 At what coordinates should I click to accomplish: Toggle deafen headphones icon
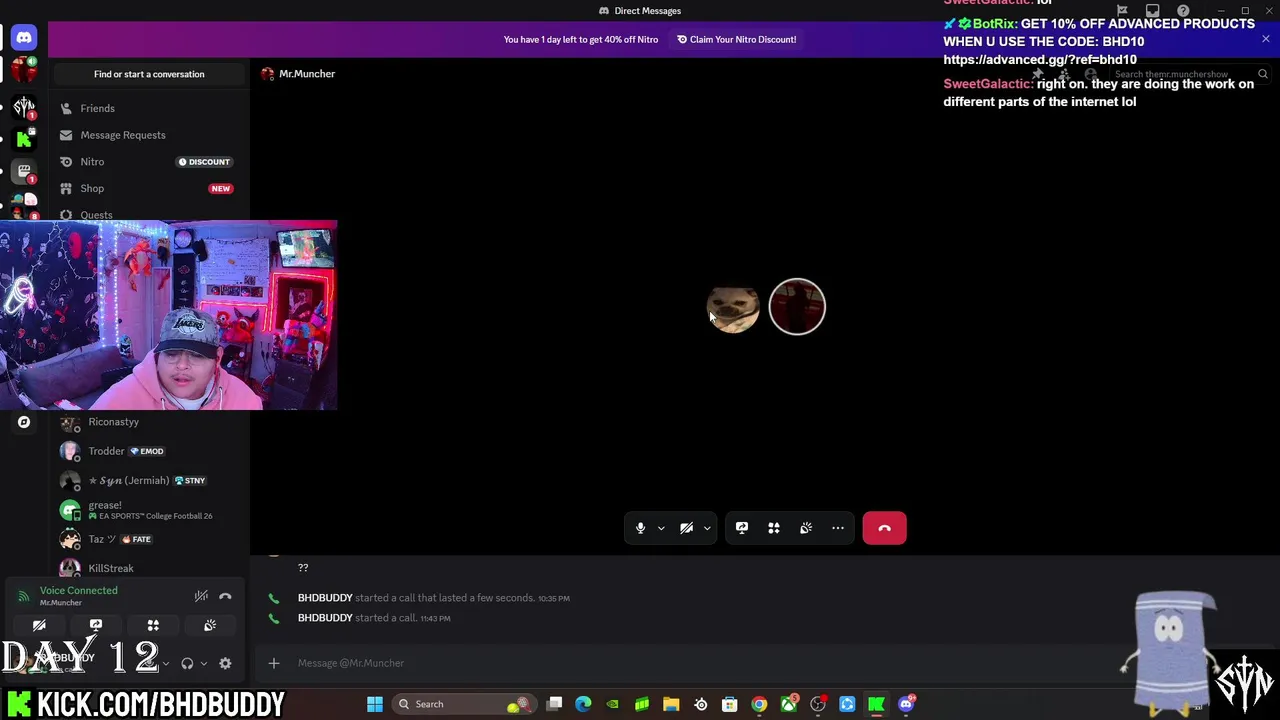187,663
